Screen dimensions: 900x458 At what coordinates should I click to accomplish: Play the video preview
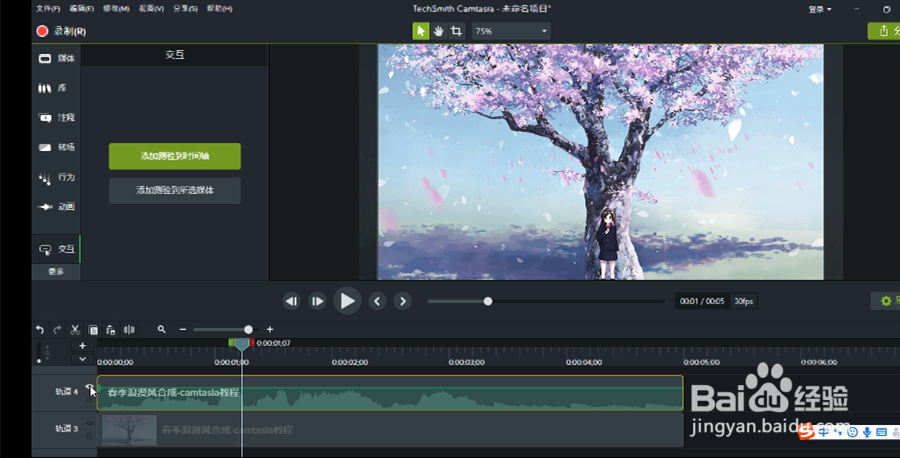pos(347,301)
